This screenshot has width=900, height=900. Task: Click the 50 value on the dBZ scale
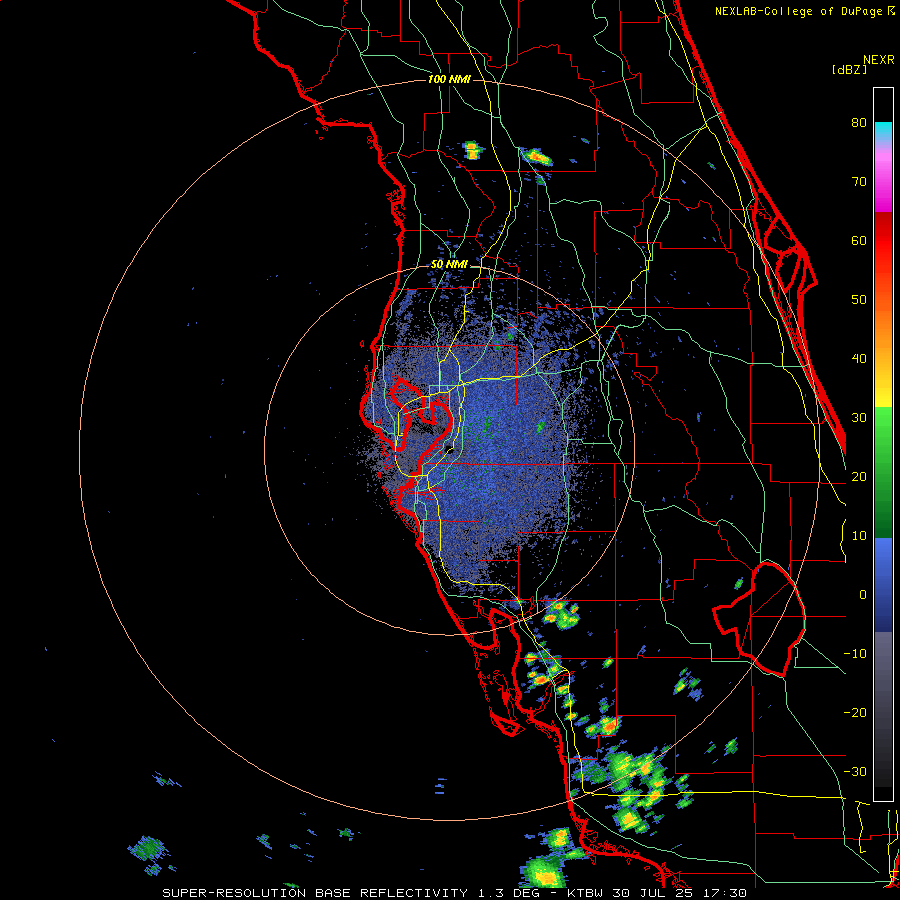859,300
